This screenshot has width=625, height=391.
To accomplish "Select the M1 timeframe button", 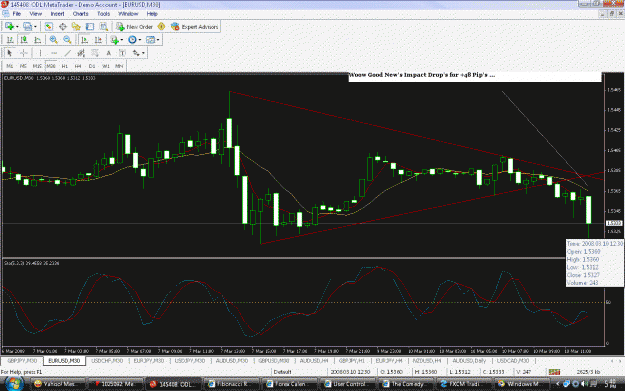I will click(10, 66).
